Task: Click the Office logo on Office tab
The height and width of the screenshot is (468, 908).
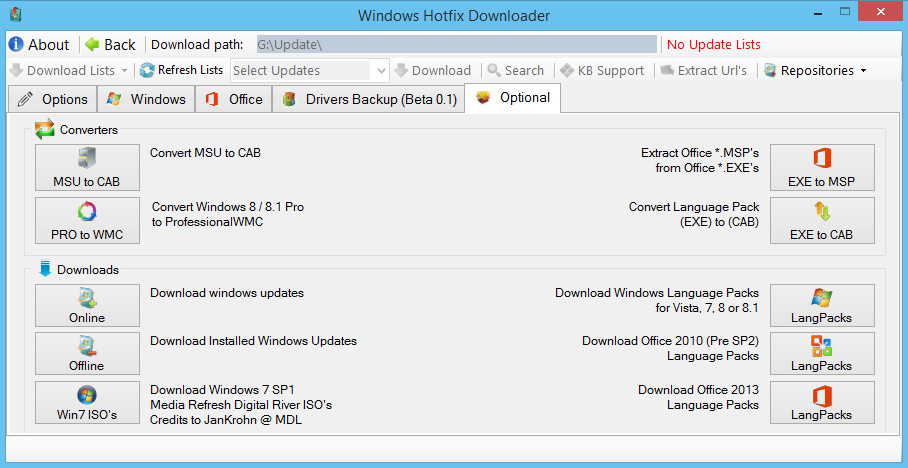Action: [212, 100]
